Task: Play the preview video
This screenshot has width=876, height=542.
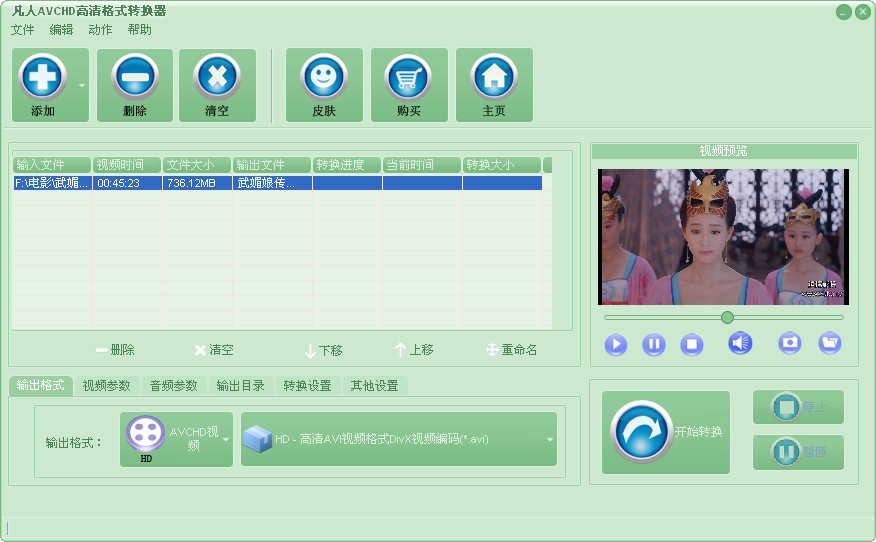Action: point(616,344)
